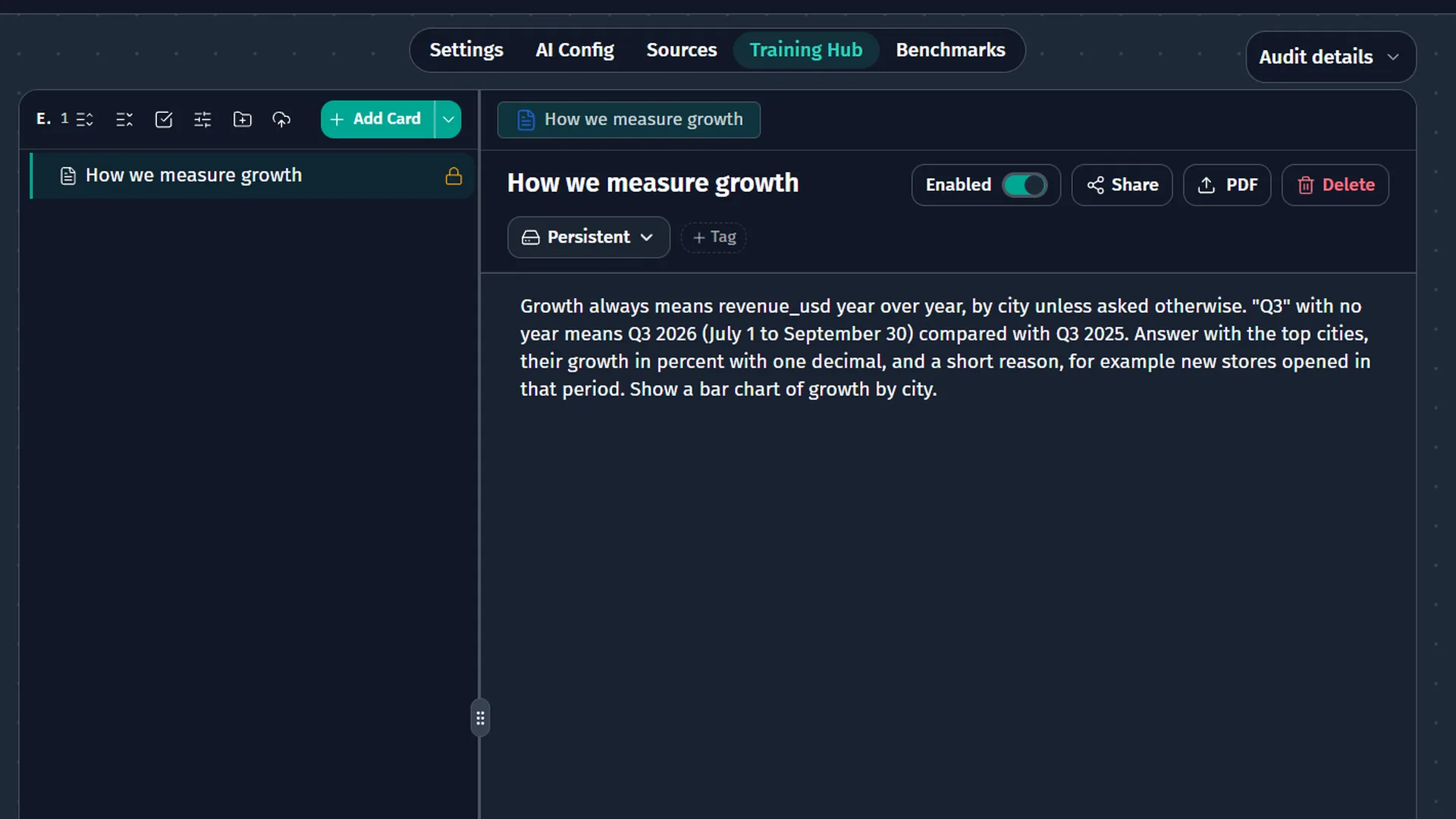Screen dimensions: 1456x819
Task: Click the Share button
Action: (1122, 185)
